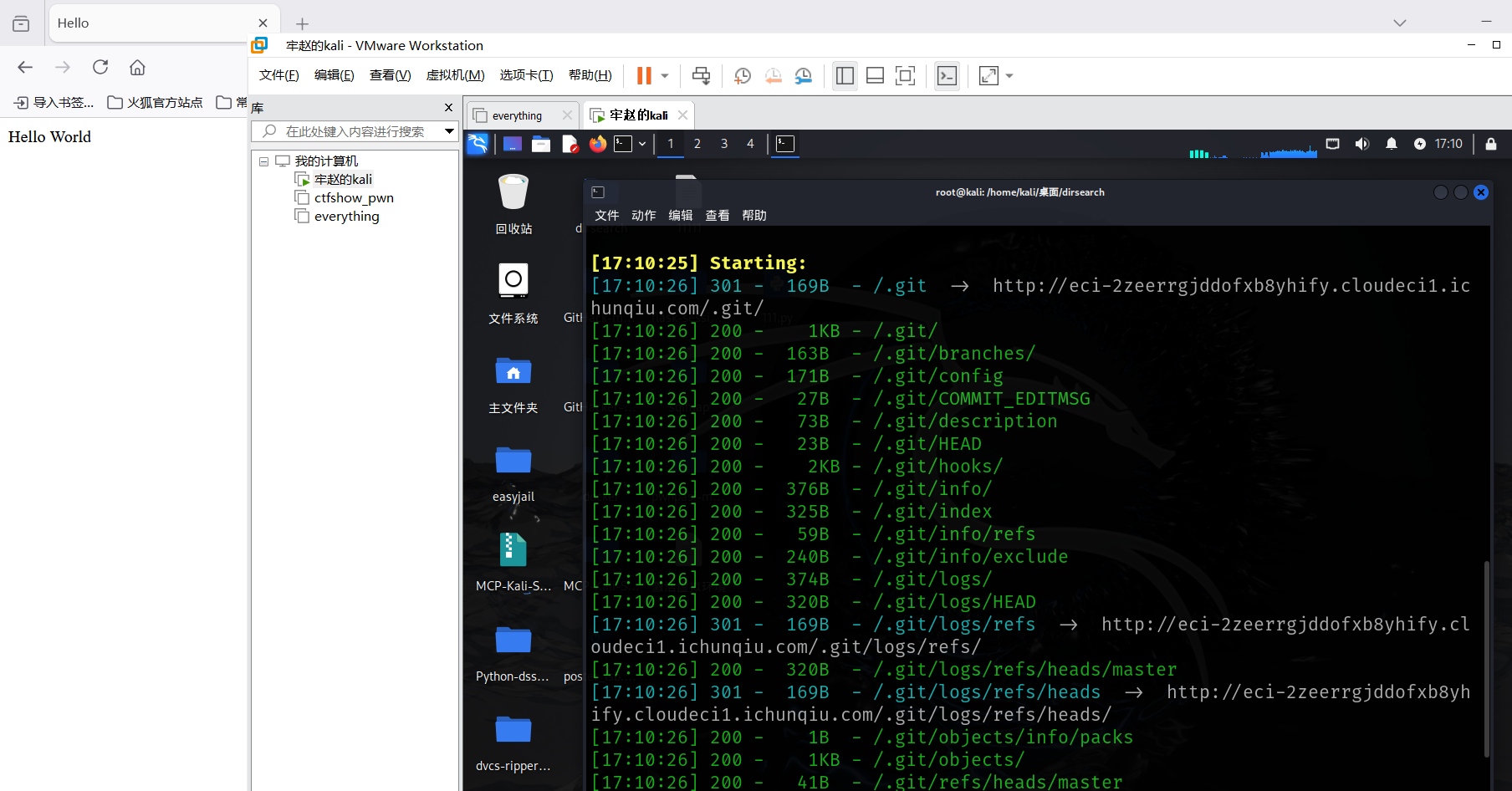Open the Kali network connection icon

(1333, 144)
